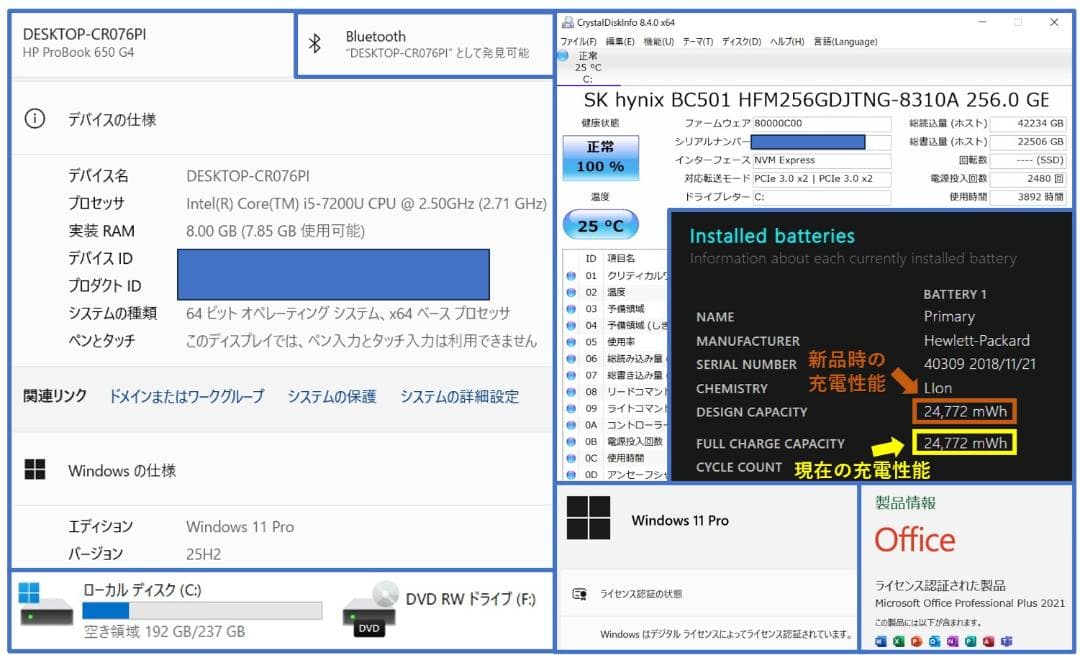Open the 編集(E) menu in CrystalDiskInfo
This screenshot has width=1080, height=655.
(620, 41)
